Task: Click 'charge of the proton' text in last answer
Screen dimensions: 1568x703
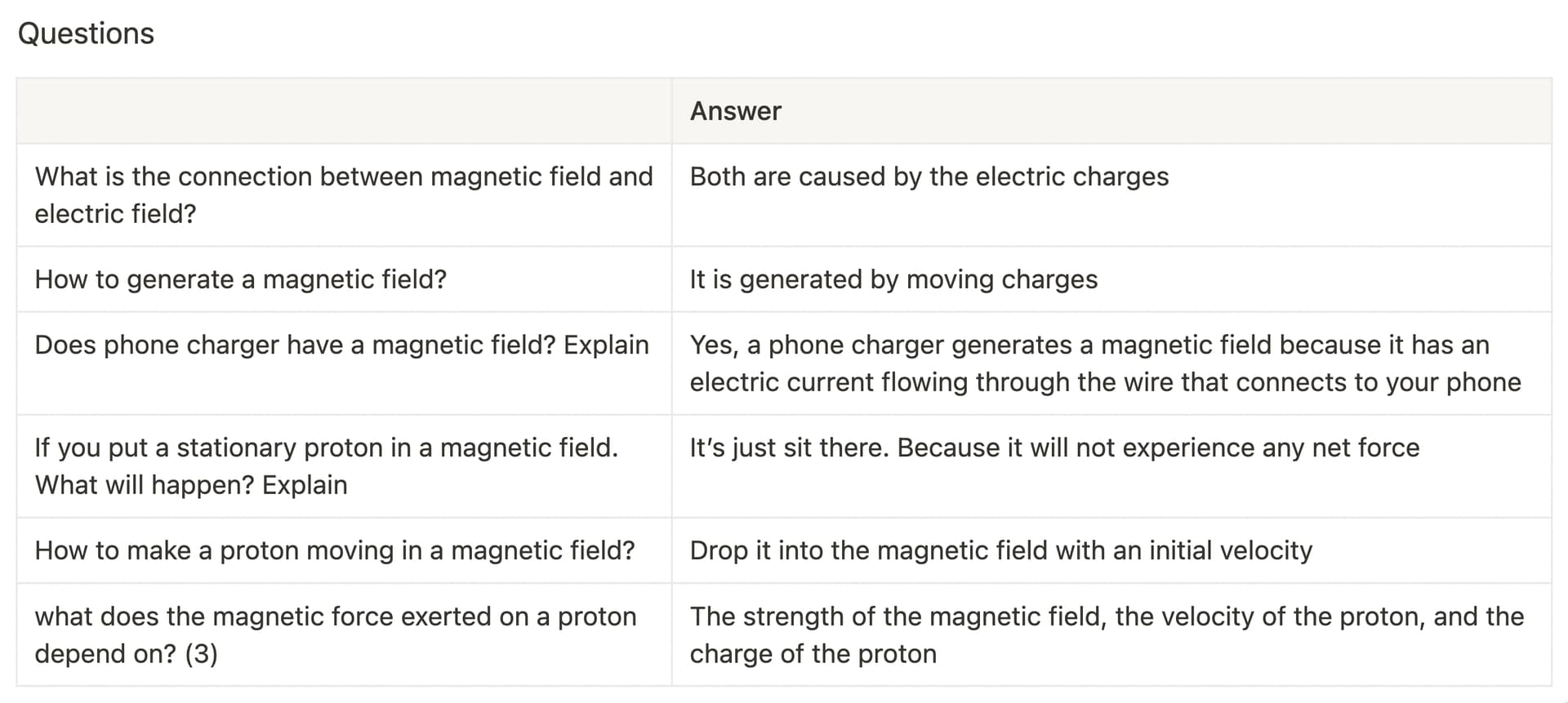Action: point(813,654)
